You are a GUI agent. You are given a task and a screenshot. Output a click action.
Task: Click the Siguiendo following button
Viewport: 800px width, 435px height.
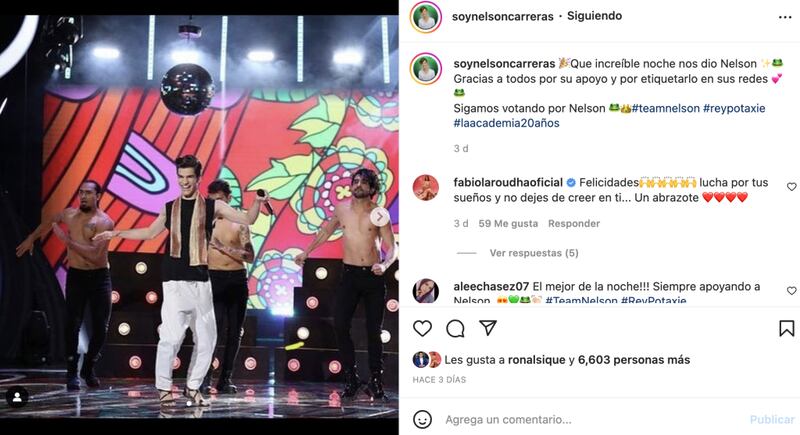click(594, 16)
